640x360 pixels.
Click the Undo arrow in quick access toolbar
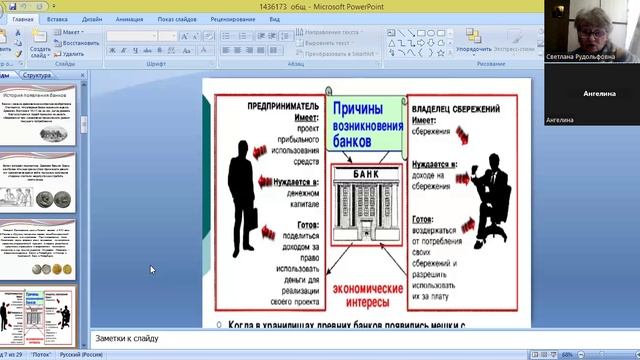(x=24, y=6)
